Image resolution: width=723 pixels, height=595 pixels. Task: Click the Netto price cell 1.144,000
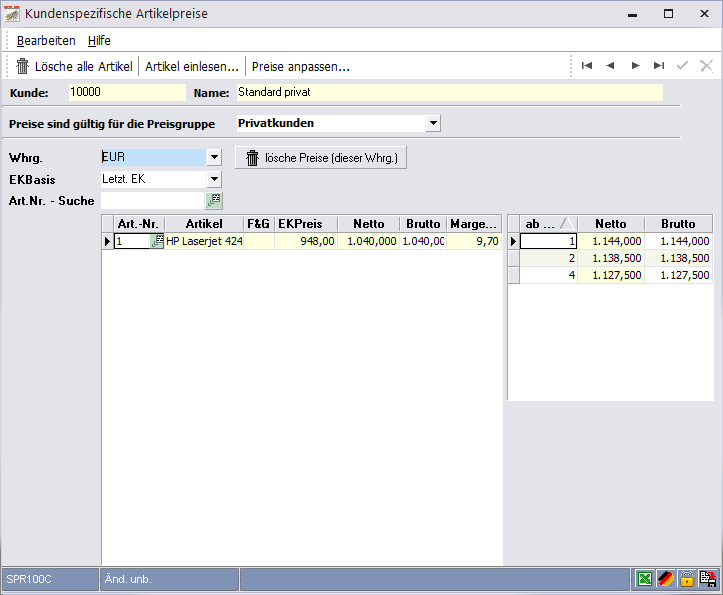[611, 241]
